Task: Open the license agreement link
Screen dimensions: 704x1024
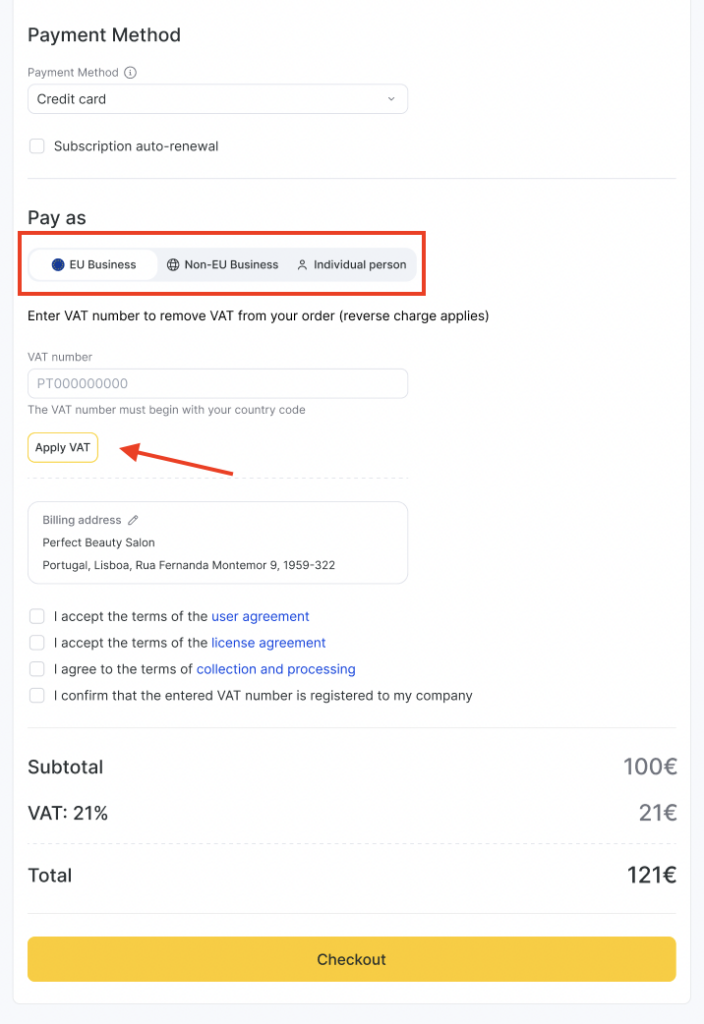Action: coord(268,642)
